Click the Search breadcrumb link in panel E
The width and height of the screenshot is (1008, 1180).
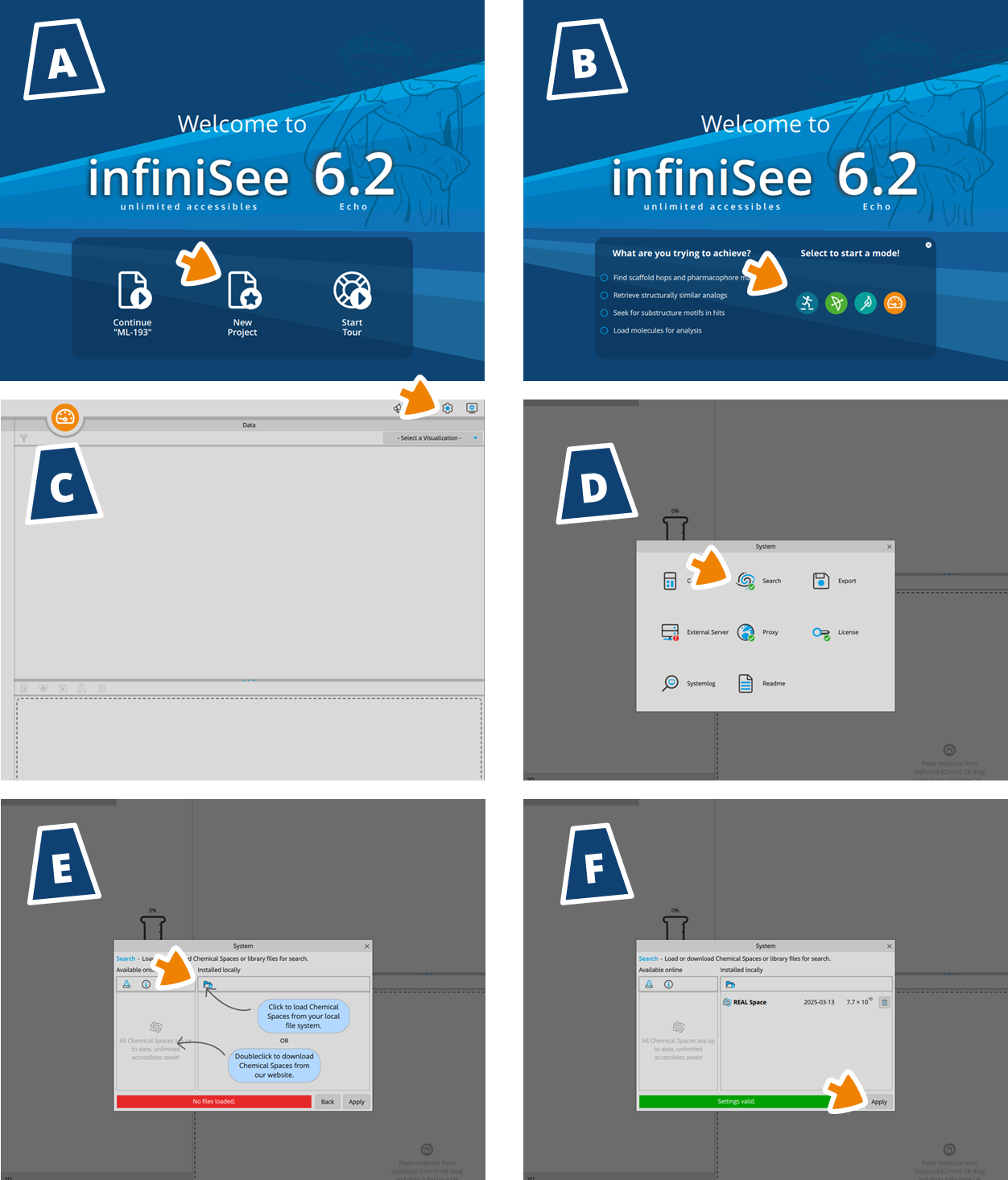tap(126, 958)
